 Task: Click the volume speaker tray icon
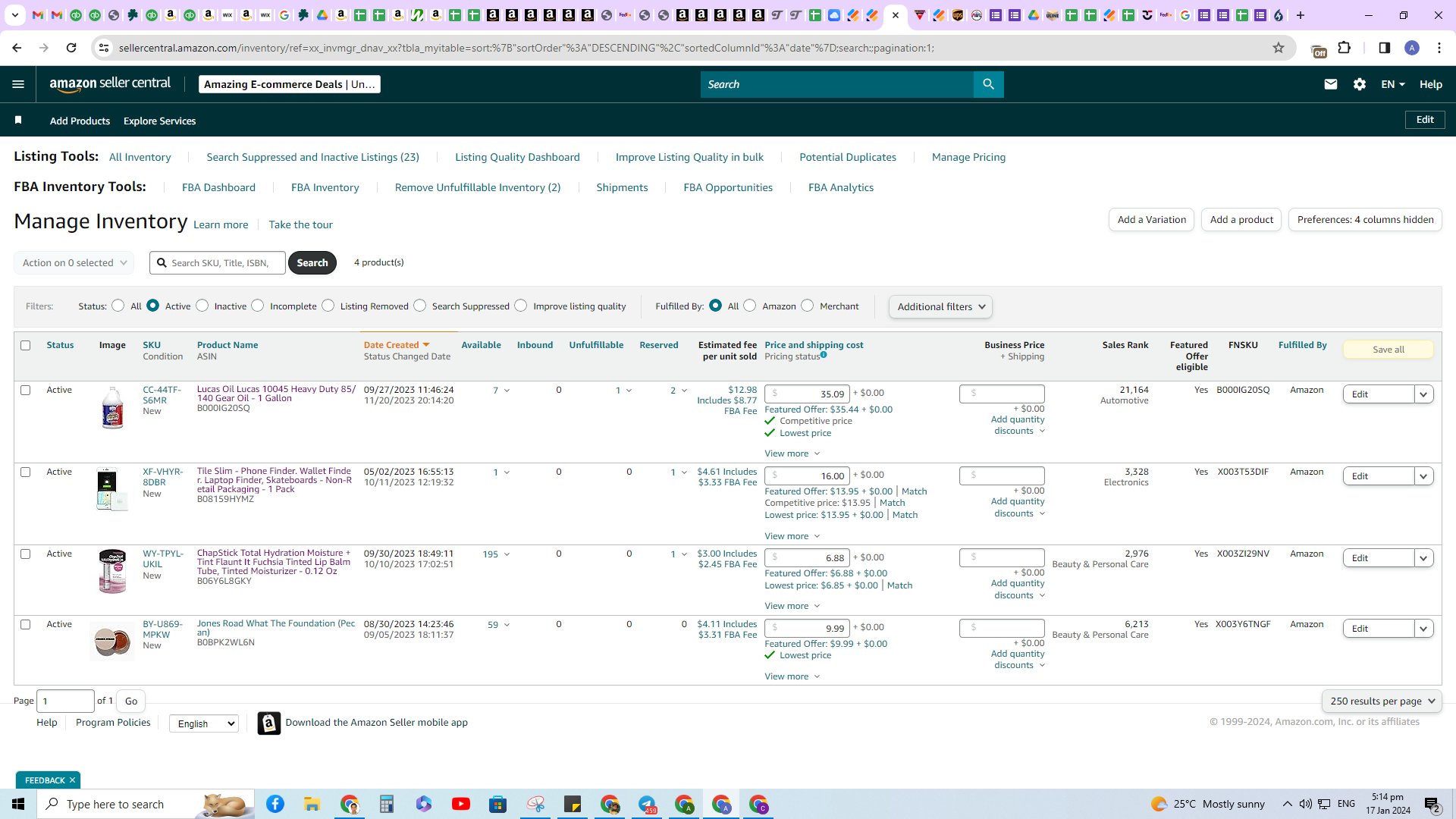(x=1305, y=804)
